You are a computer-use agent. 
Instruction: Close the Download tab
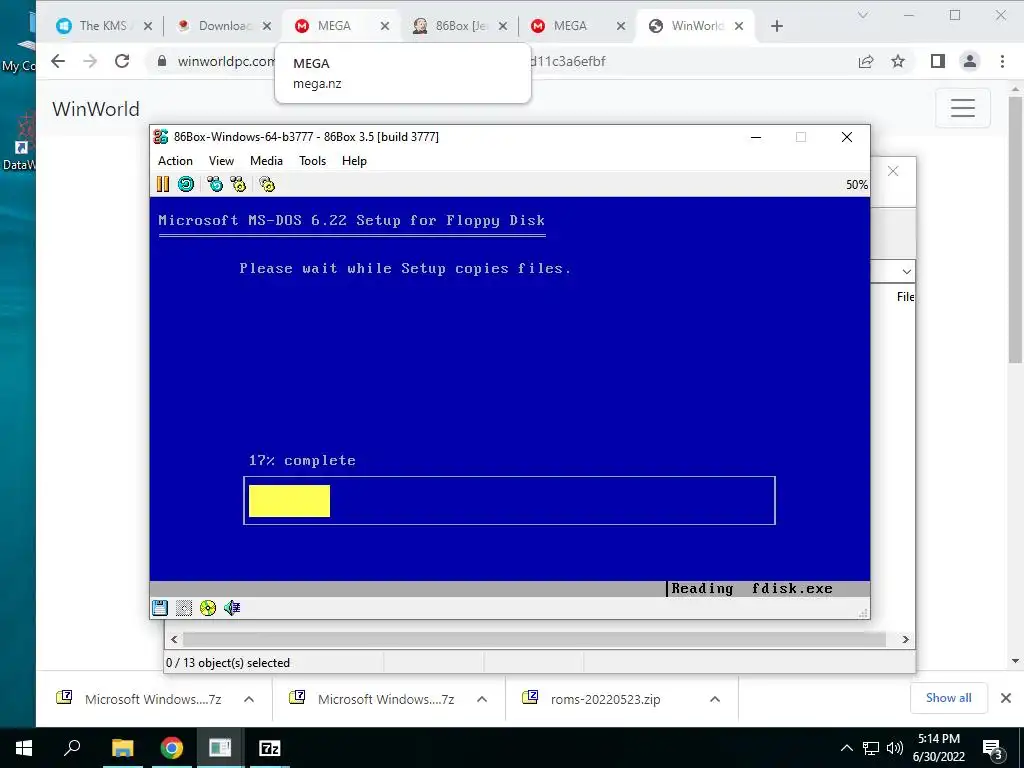(266, 26)
